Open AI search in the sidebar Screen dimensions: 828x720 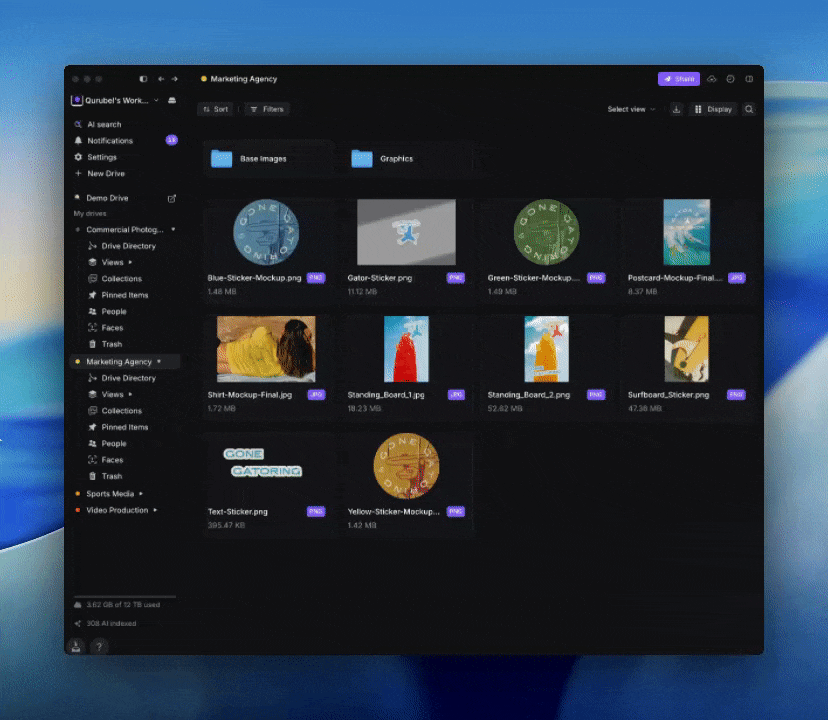coord(103,125)
